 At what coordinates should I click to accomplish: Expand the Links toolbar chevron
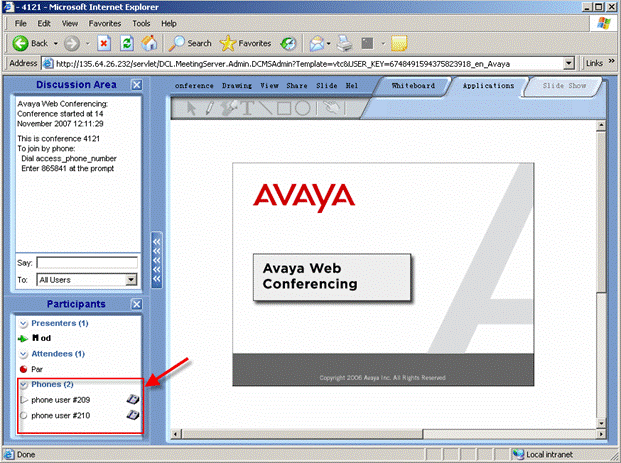click(x=611, y=61)
